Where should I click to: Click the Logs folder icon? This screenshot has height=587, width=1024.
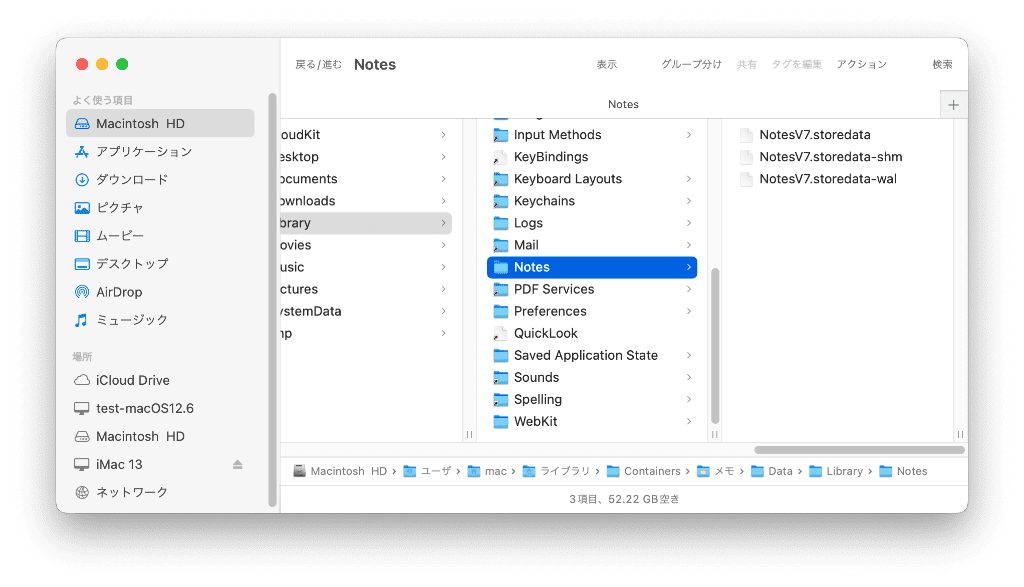(501, 223)
